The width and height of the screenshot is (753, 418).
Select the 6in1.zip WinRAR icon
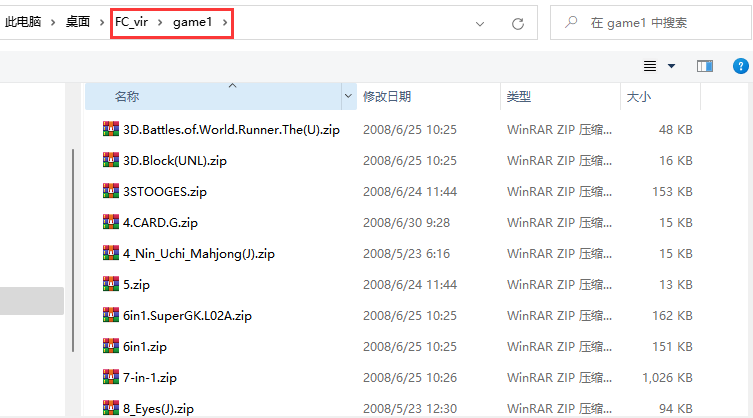coord(111,345)
